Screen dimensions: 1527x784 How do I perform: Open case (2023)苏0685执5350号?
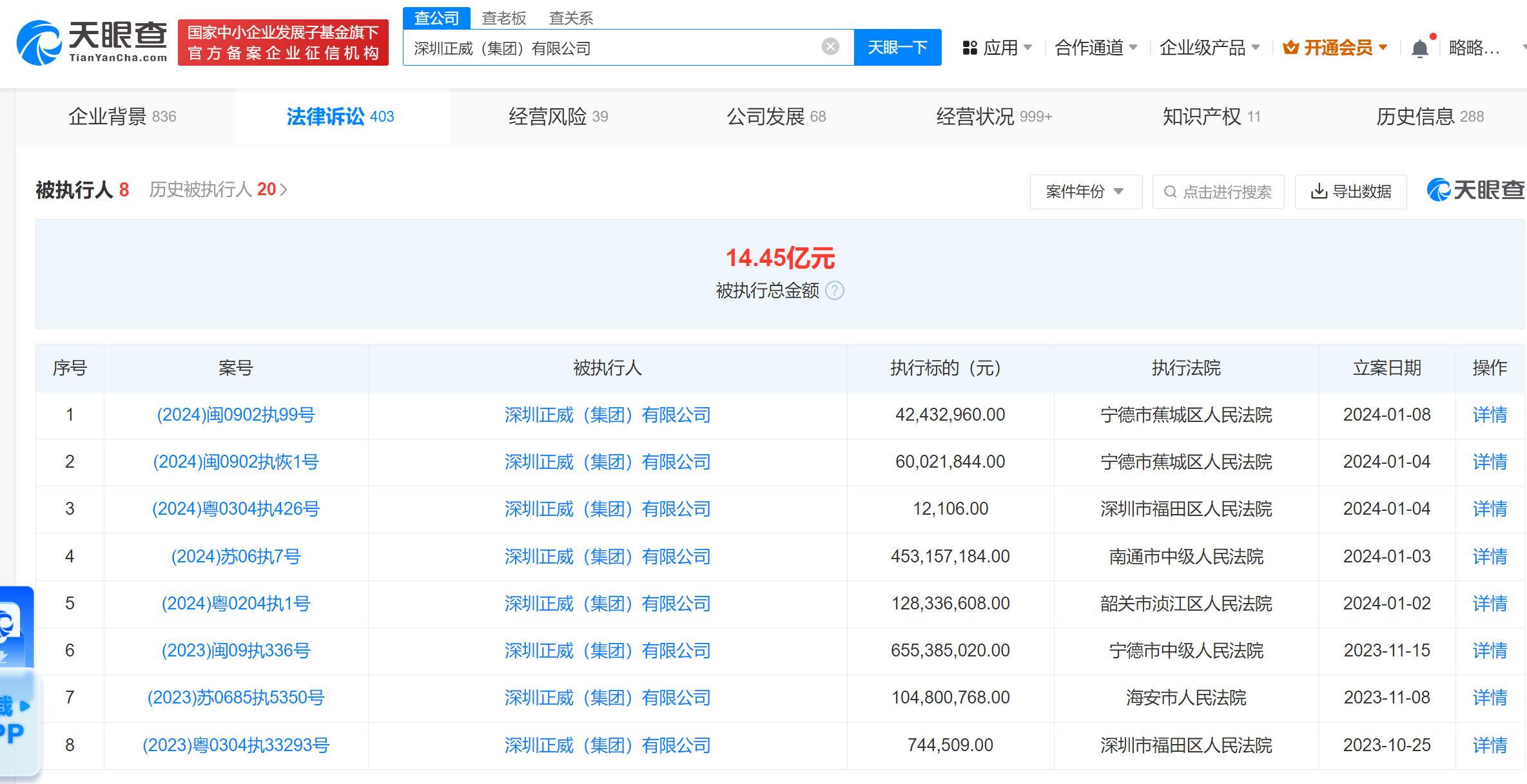pos(235,698)
